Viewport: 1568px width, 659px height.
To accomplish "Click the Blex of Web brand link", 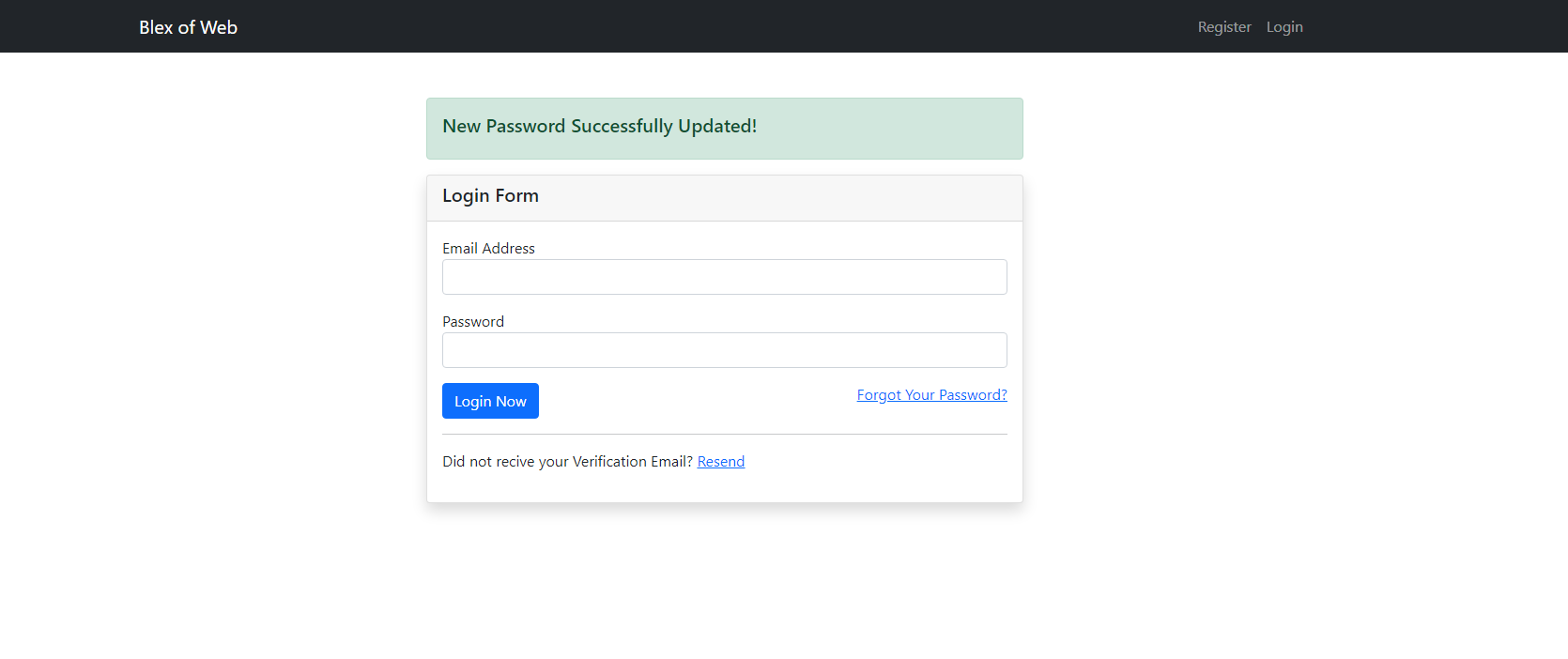I will [188, 26].
